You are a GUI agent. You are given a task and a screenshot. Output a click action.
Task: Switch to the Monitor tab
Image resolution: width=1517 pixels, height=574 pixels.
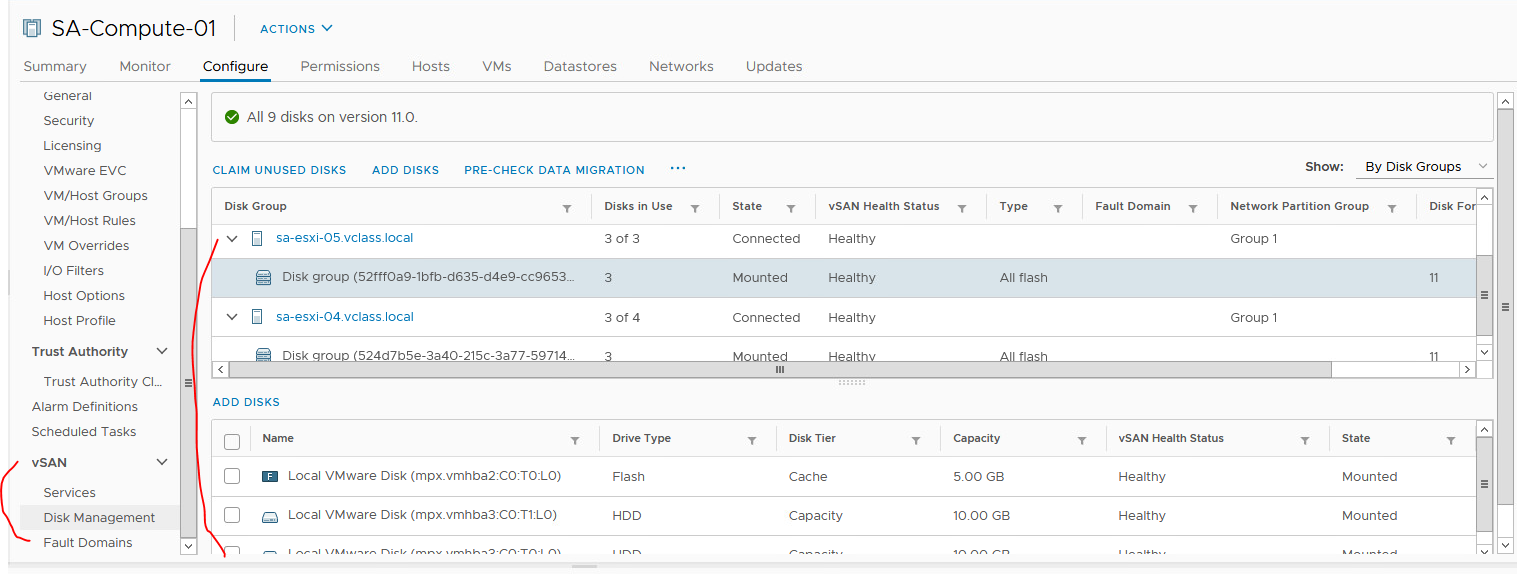pos(145,66)
